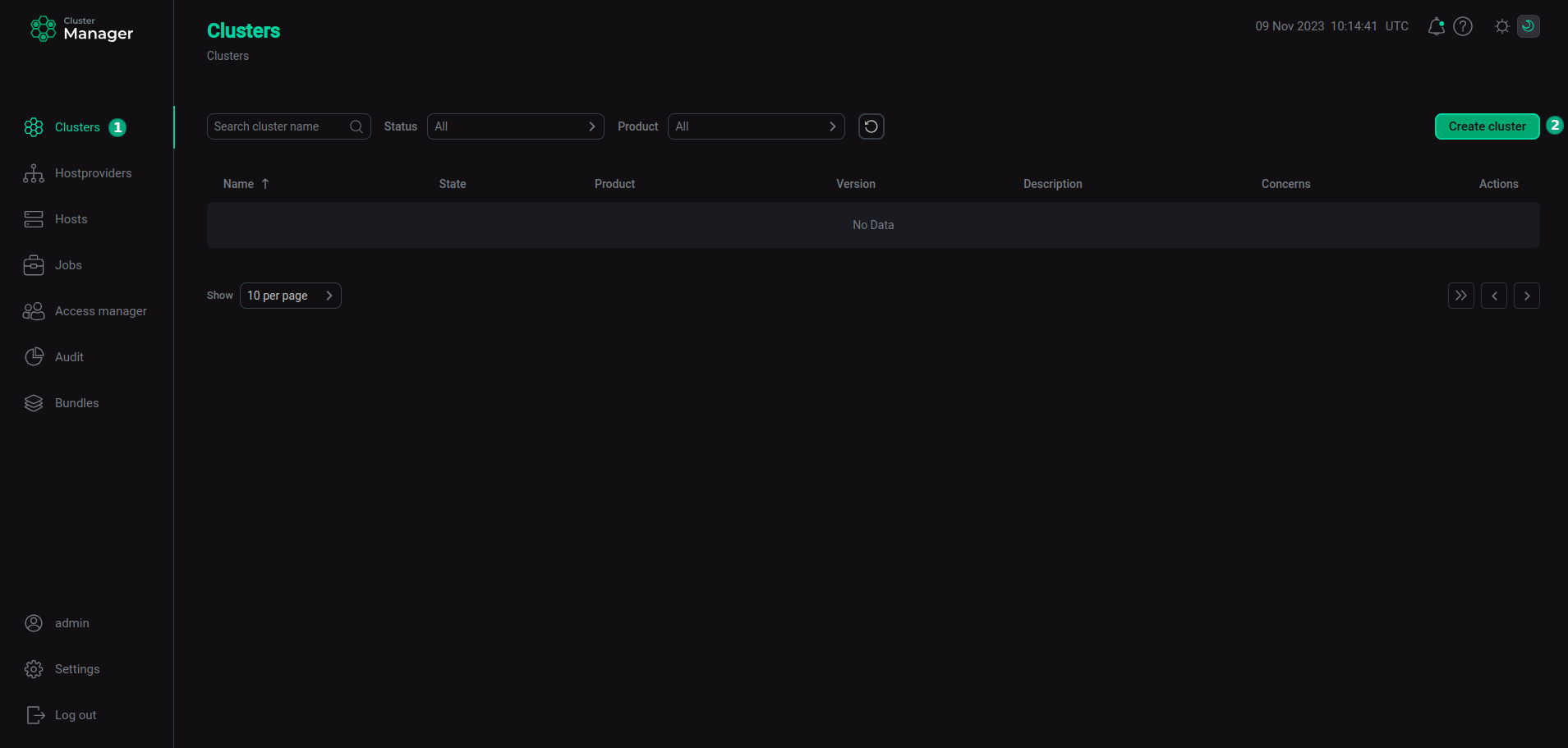Screen dimensions: 1568x748
Task: Select the Hosts icon in sidebar
Action: click(x=33, y=218)
